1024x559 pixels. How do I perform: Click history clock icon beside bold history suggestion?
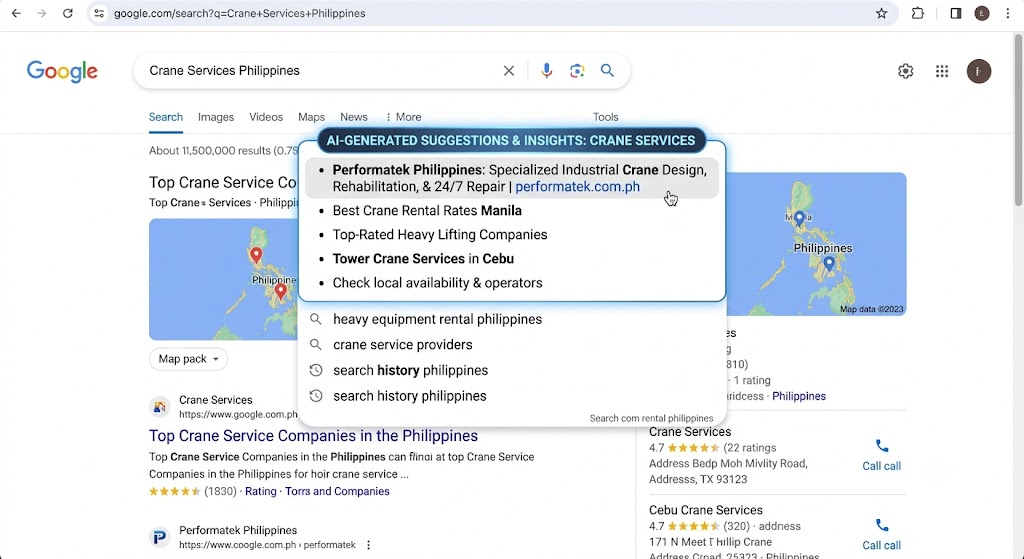(315, 370)
